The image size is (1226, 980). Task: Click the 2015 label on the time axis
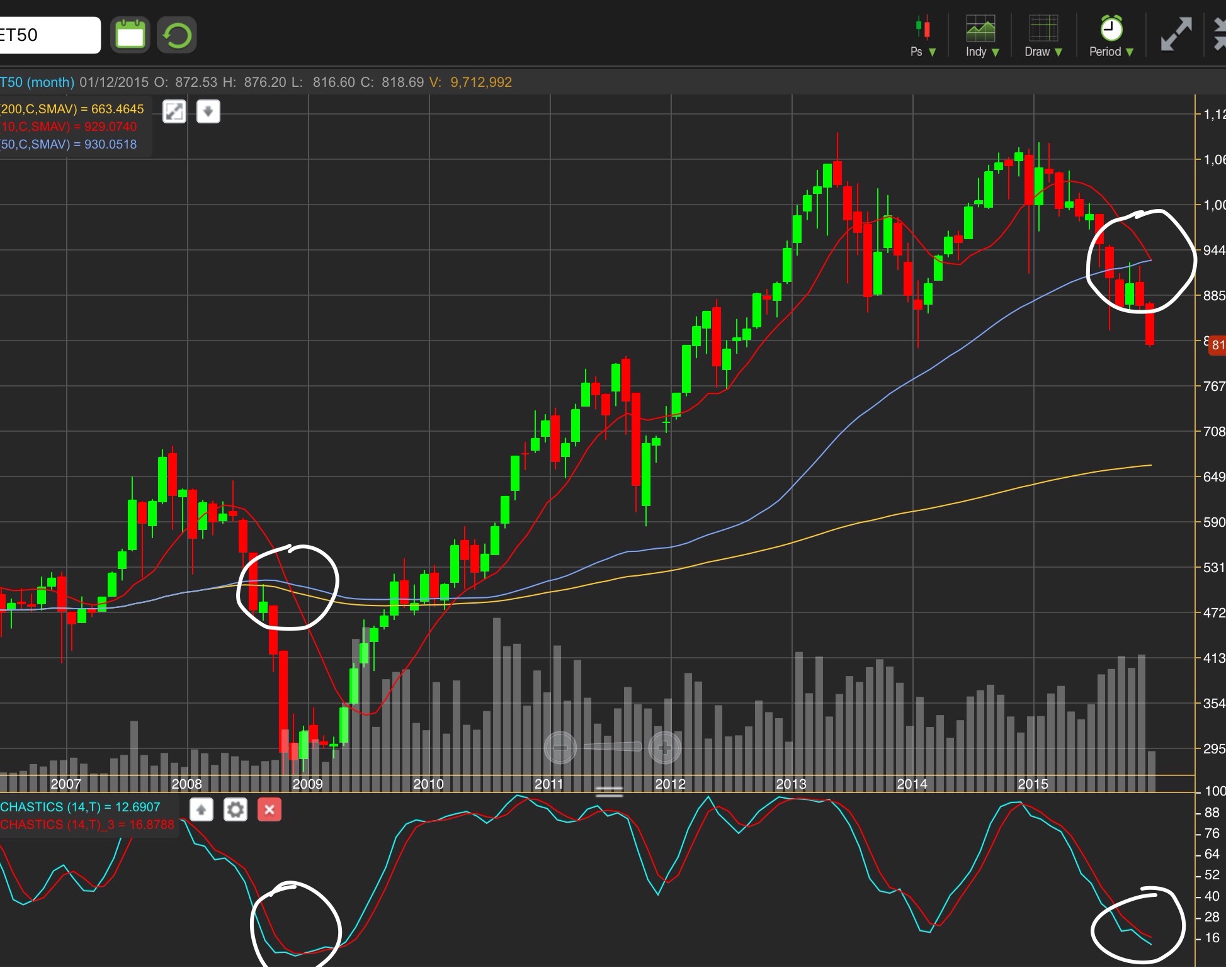pyautogui.click(x=1033, y=784)
